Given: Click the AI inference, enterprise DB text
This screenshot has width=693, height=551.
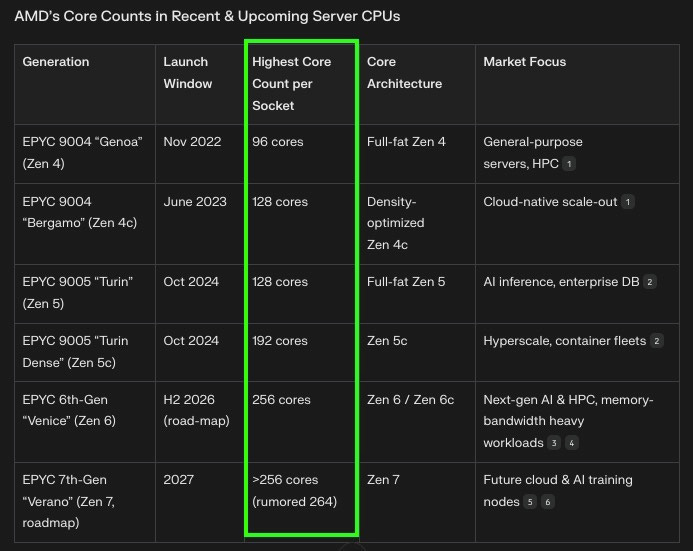Looking at the screenshot, I should (x=561, y=282).
